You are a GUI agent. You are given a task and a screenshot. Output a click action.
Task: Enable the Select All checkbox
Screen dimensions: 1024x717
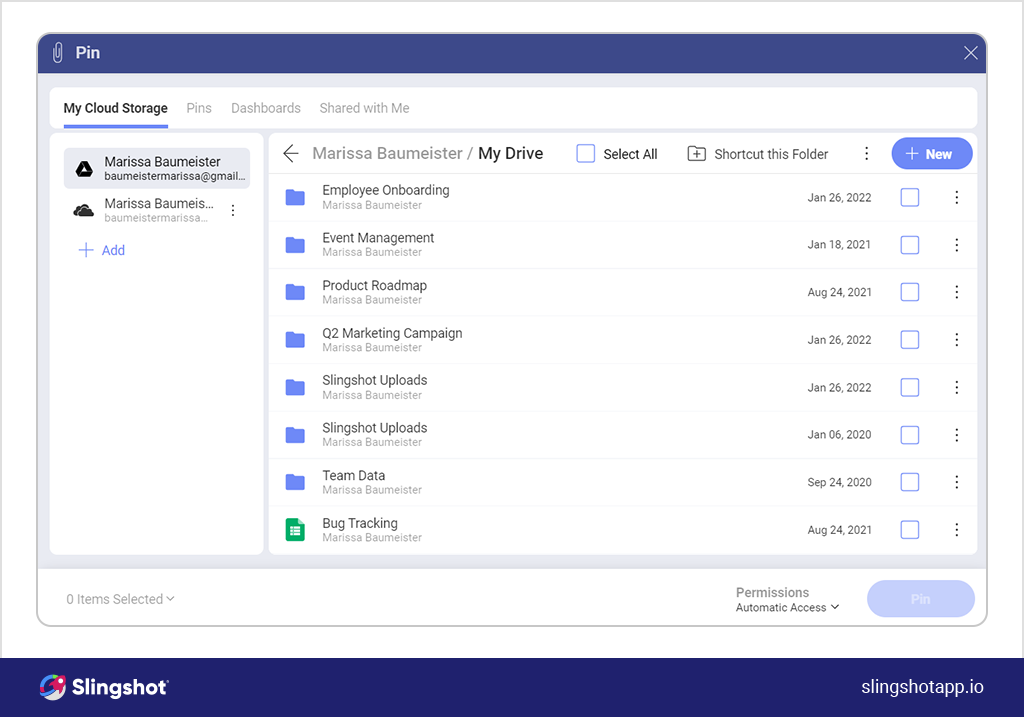(x=585, y=153)
